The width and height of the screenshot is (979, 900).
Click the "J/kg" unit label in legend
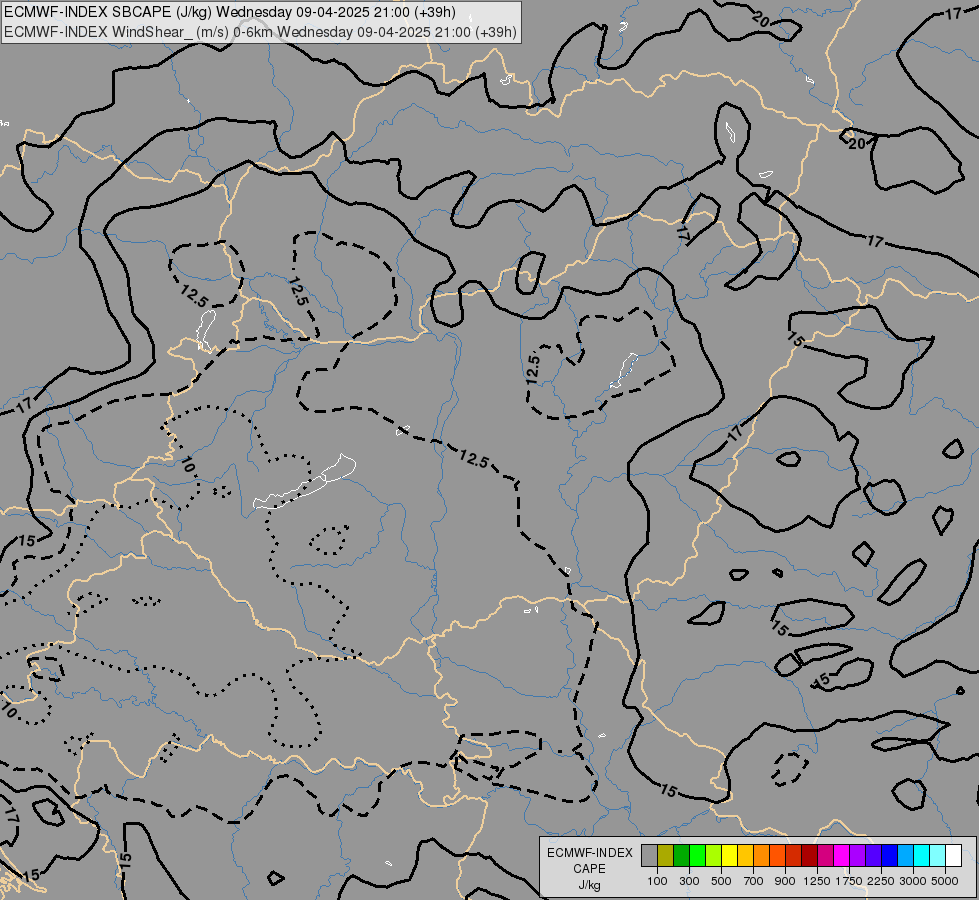(x=589, y=885)
